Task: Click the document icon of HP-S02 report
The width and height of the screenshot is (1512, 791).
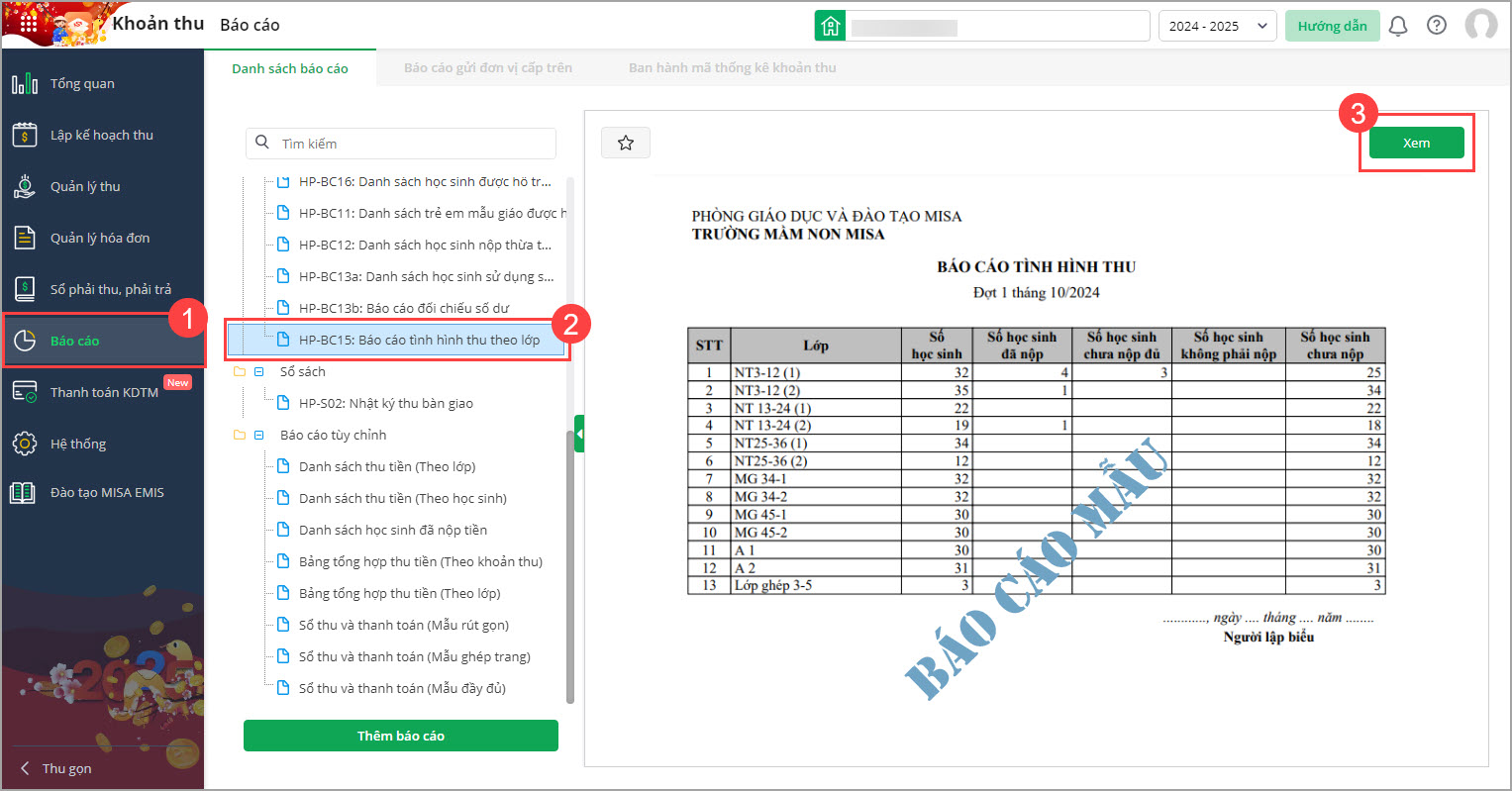Action: click(x=283, y=403)
